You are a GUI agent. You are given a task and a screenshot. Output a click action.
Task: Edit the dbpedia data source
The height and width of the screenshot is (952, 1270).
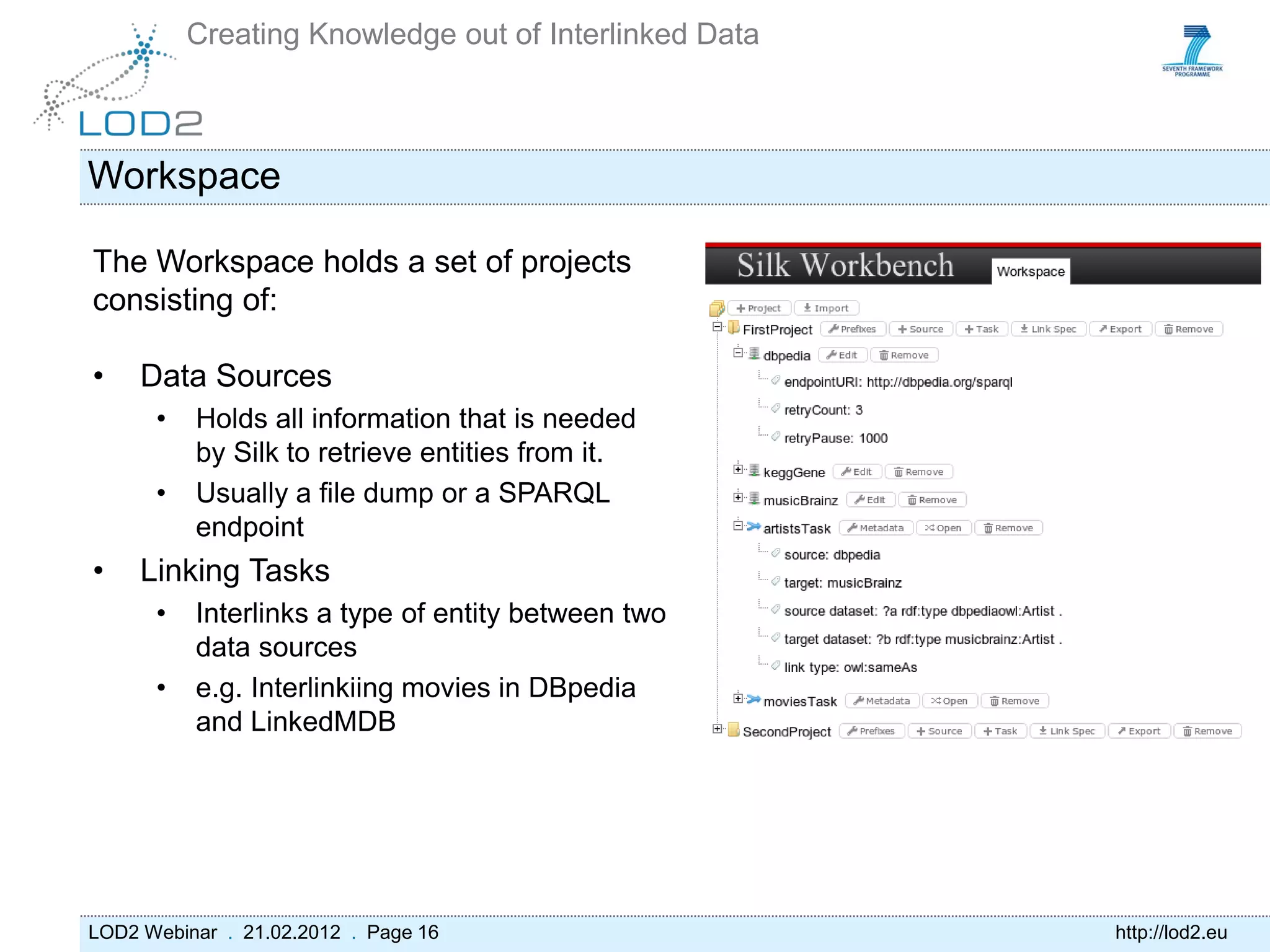pyautogui.click(x=843, y=355)
